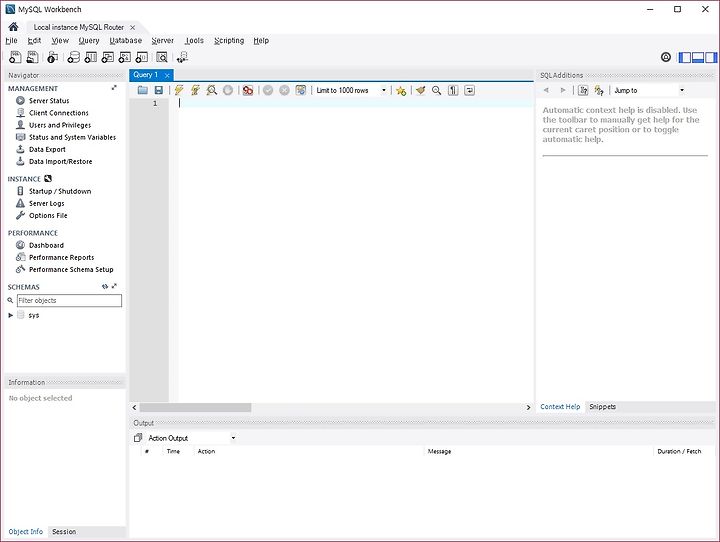Open the Query menu
This screenshot has width=720, height=542.
point(89,40)
